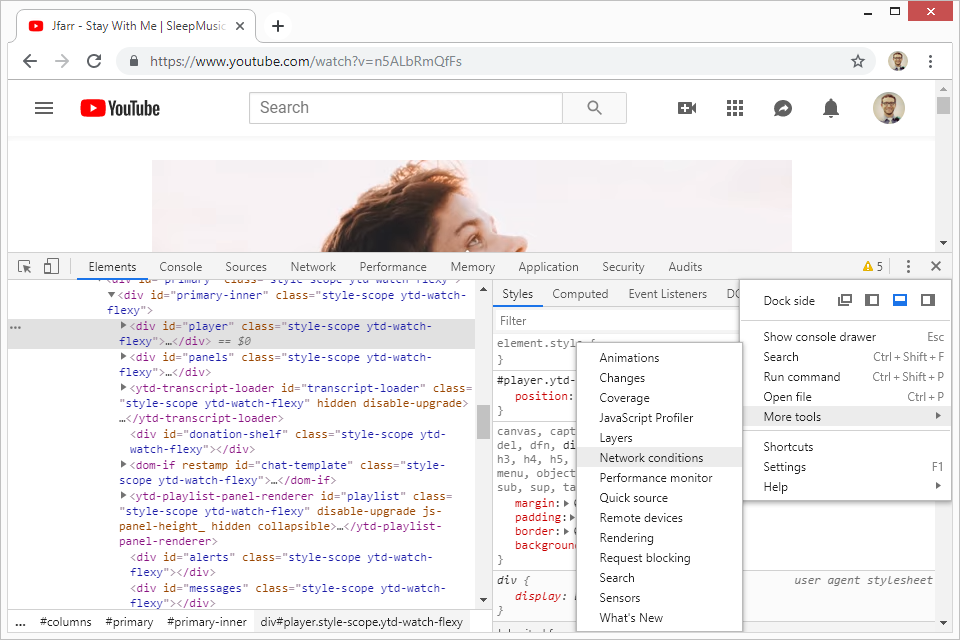Screen dimensions: 960x640
Task: Expand the div id="player" tree node
Action: click(124, 326)
